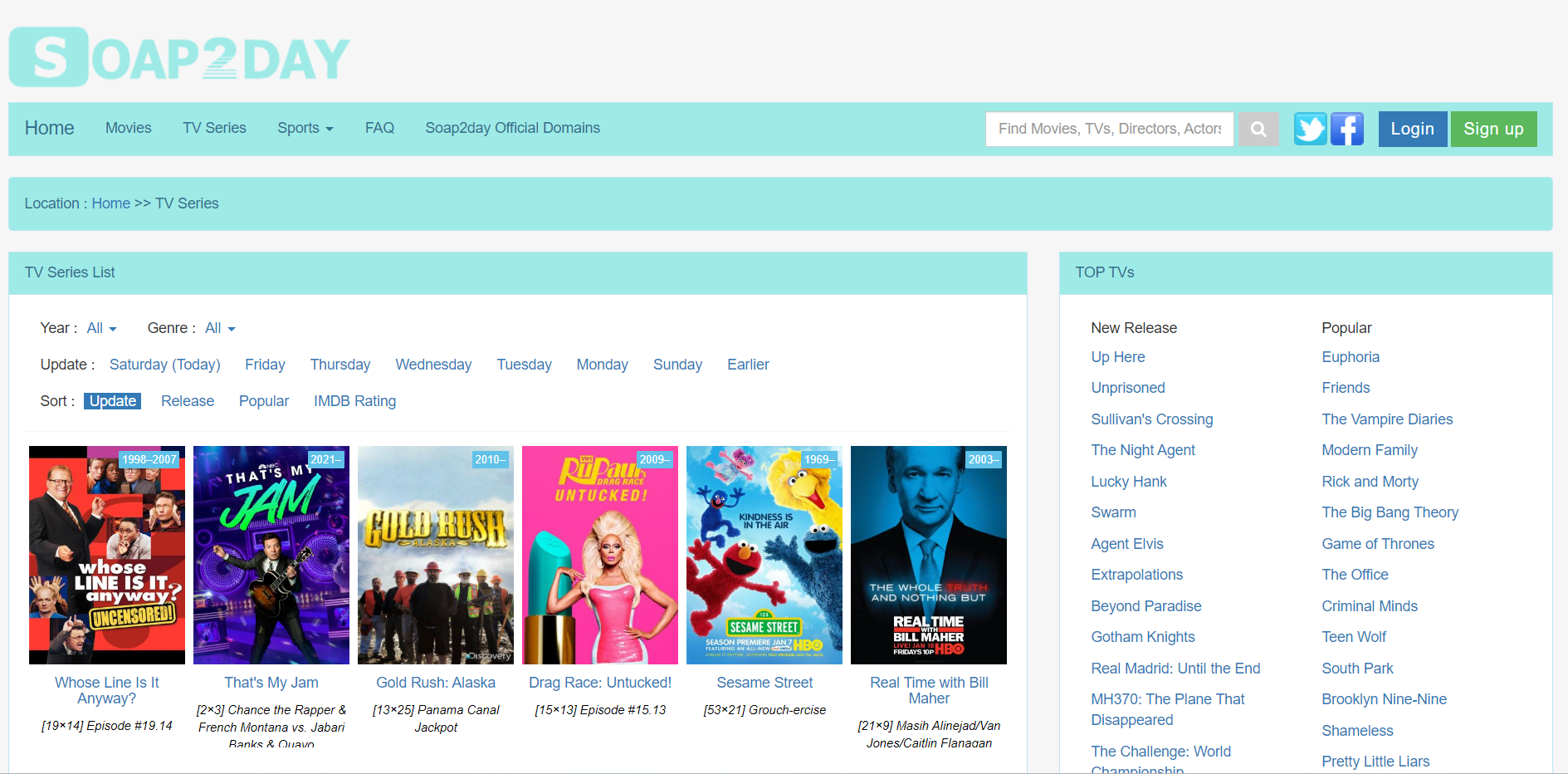Sort the list by IMDB Rating

click(x=354, y=401)
